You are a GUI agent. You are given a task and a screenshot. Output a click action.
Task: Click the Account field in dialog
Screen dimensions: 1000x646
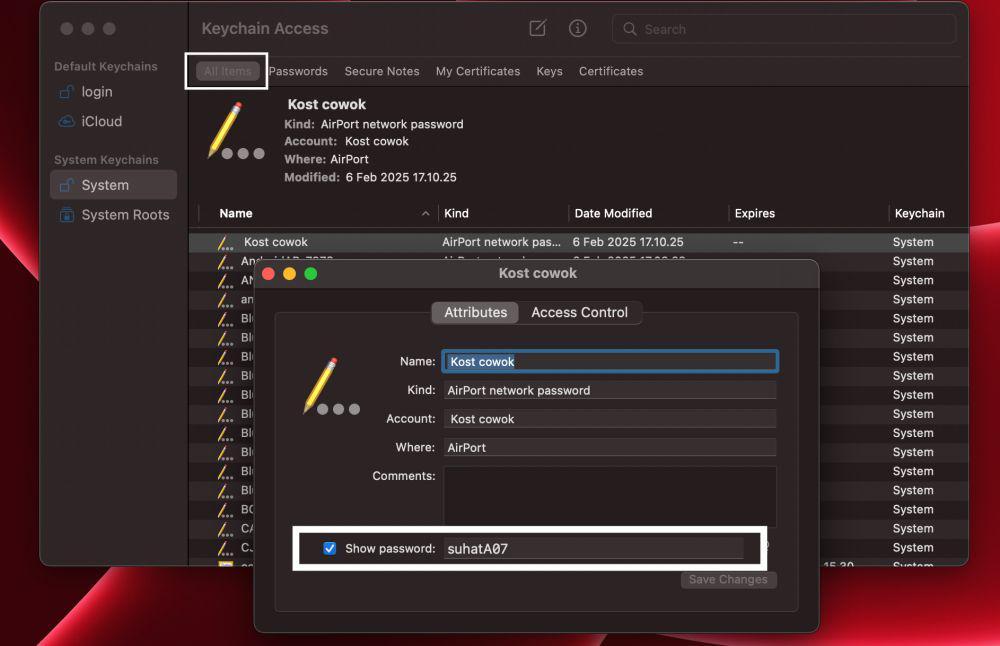[610, 419]
